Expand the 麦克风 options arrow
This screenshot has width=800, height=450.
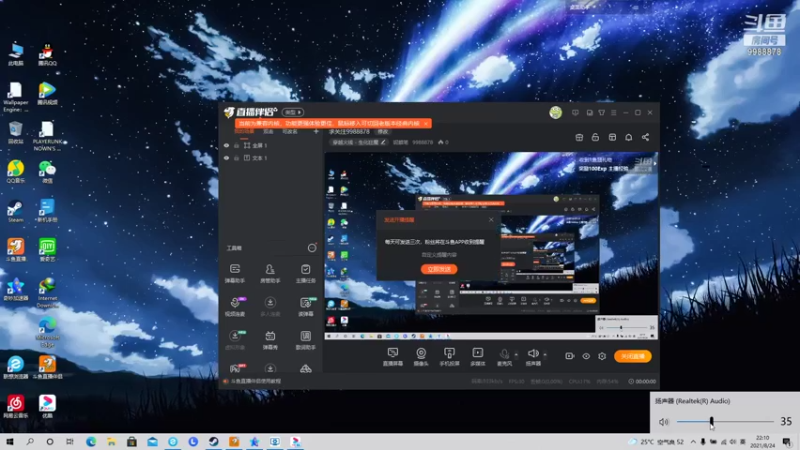point(516,354)
